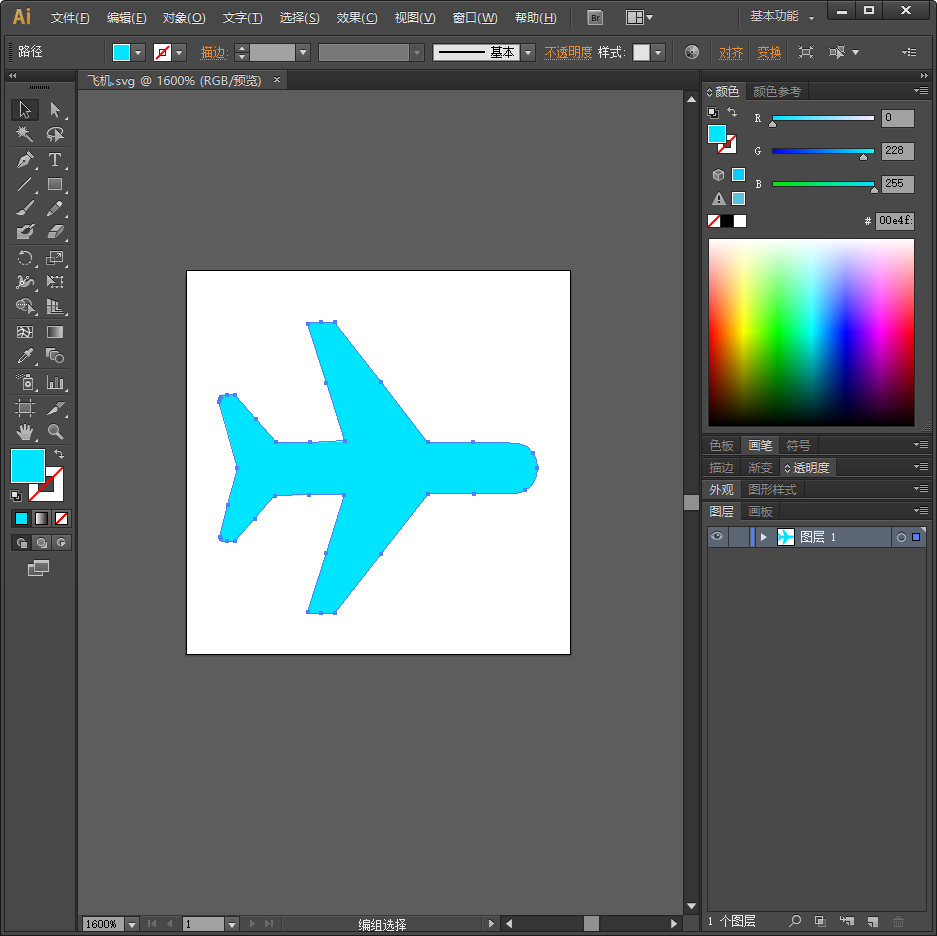This screenshot has height=936, width=937.
Task: Set toolbox paint mode to Color
Action: (x=22, y=519)
